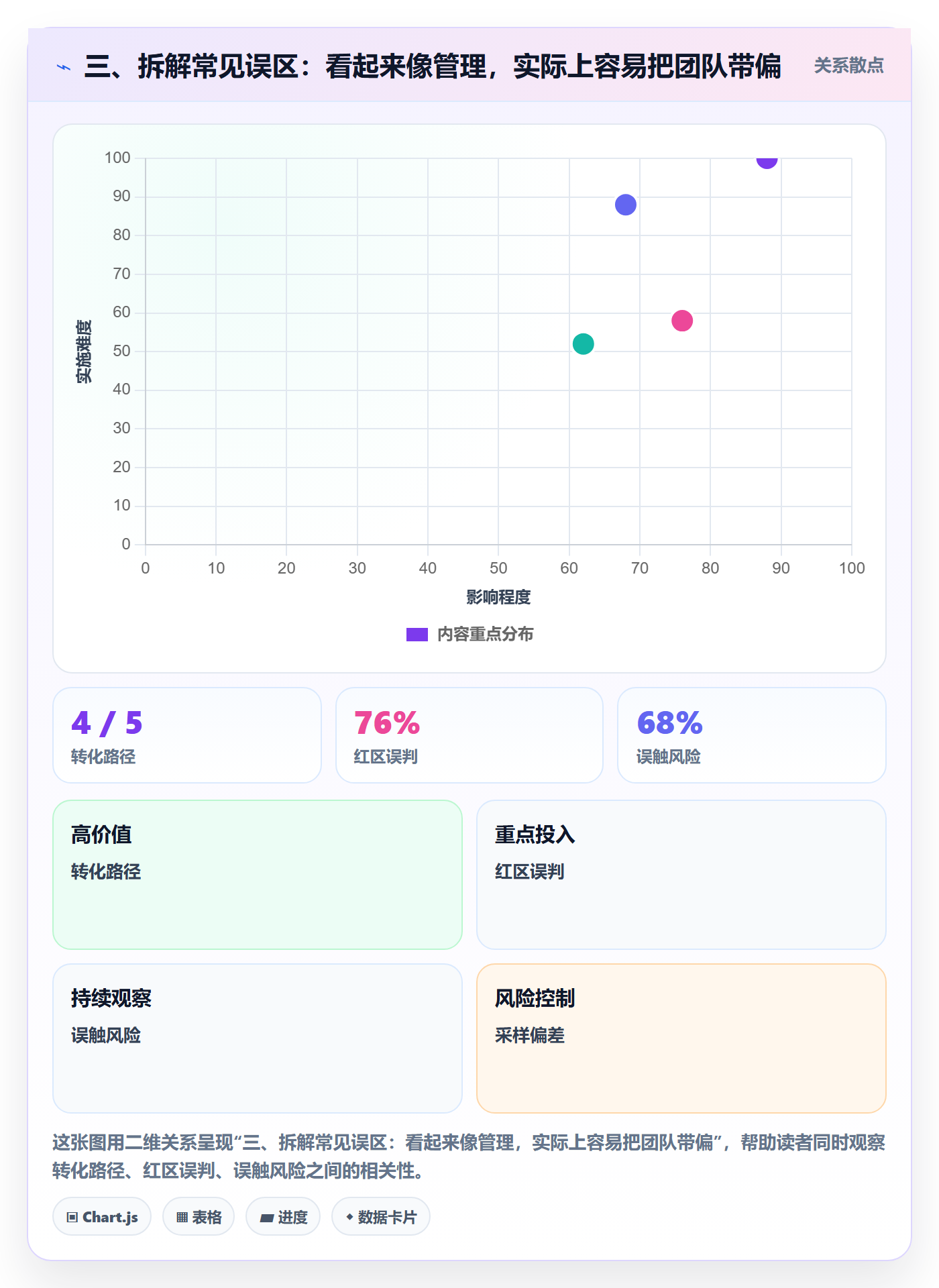The image size is (939, 1288).
Task: Click the x-axis tick label 50
Action: [498, 568]
